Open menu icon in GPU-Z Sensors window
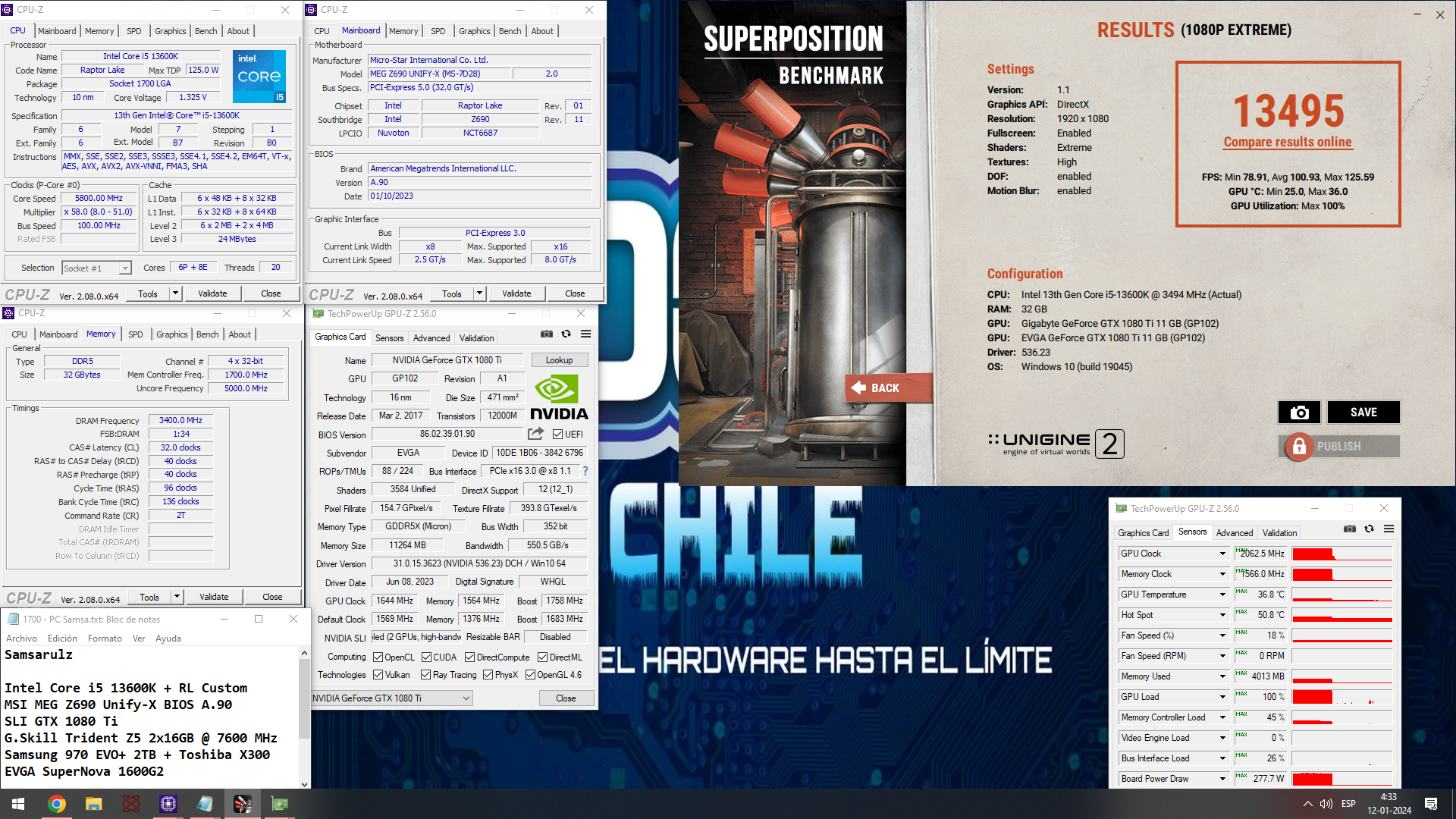The width and height of the screenshot is (1456, 819). pos(1389,529)
